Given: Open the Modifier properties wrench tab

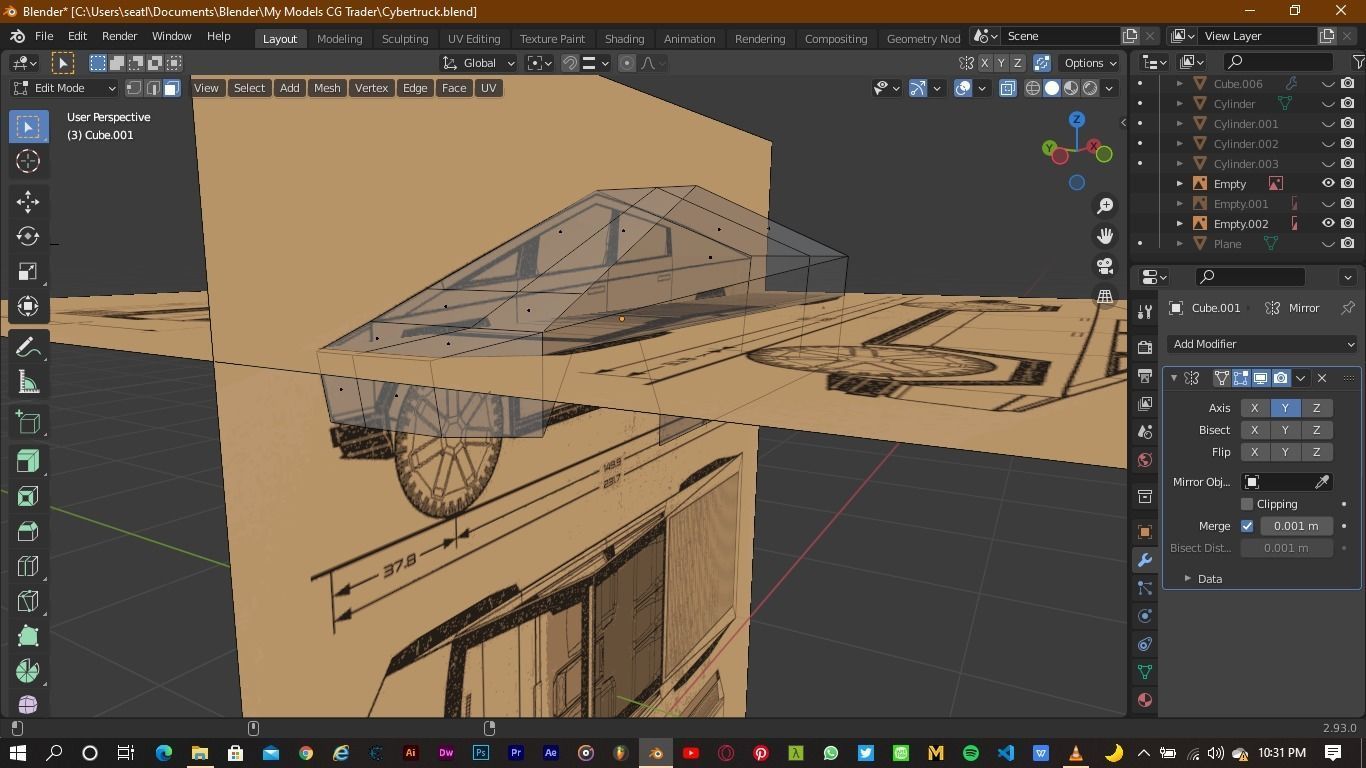Looking at the screenshot, I should (x=1145, y=560).
